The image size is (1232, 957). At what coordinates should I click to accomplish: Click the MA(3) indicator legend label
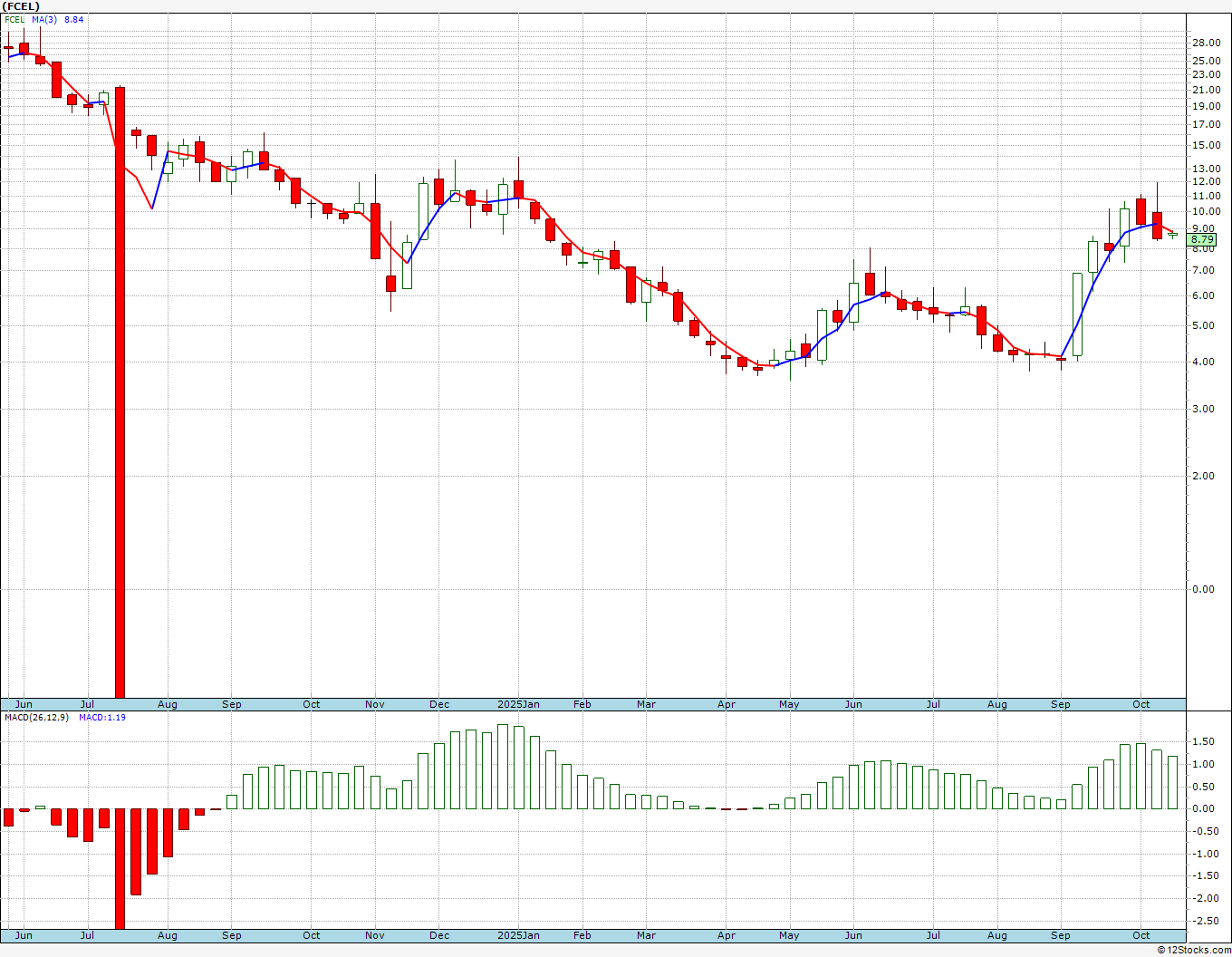[44, 19]
